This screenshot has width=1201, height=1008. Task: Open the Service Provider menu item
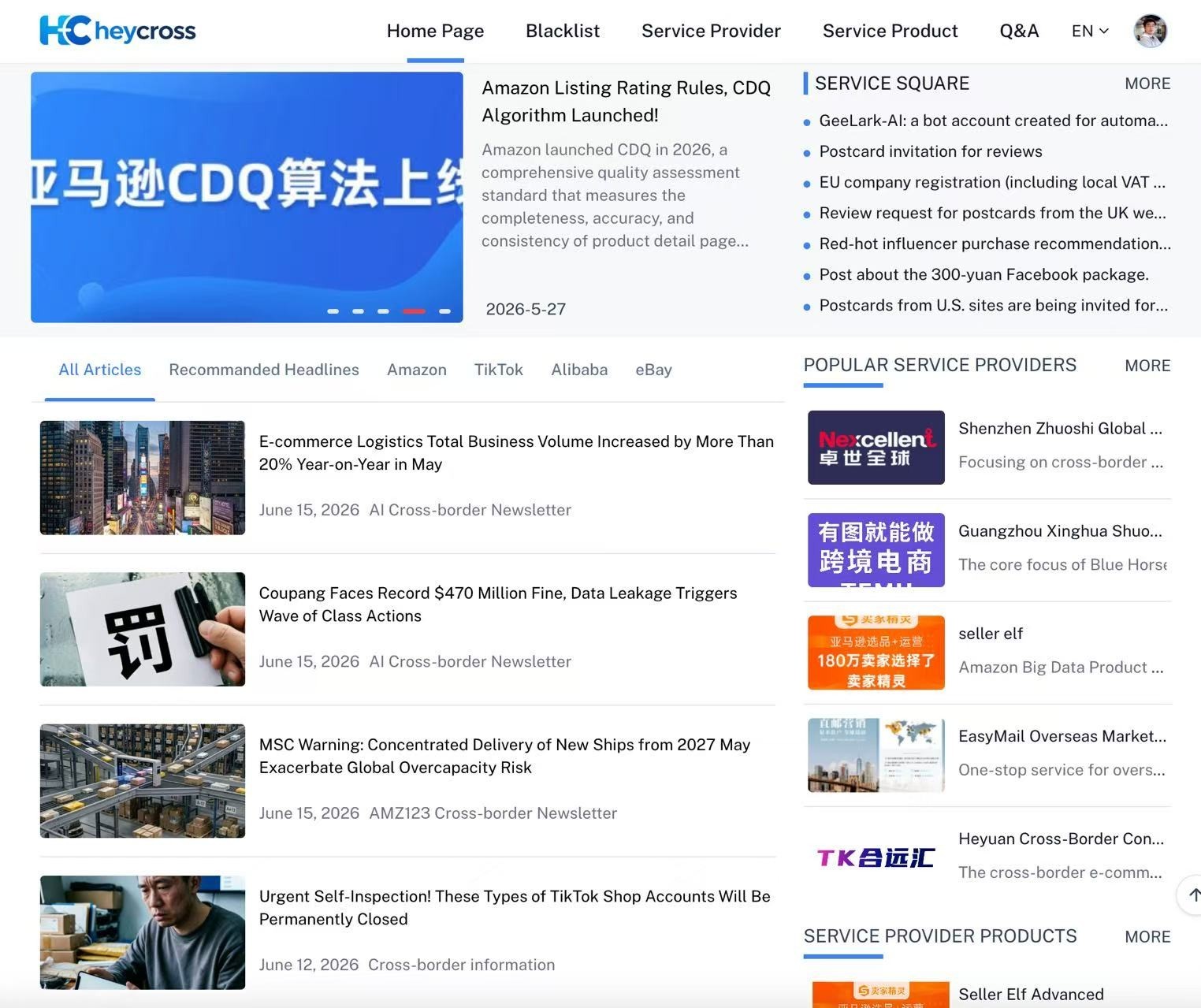coord(711,31)
